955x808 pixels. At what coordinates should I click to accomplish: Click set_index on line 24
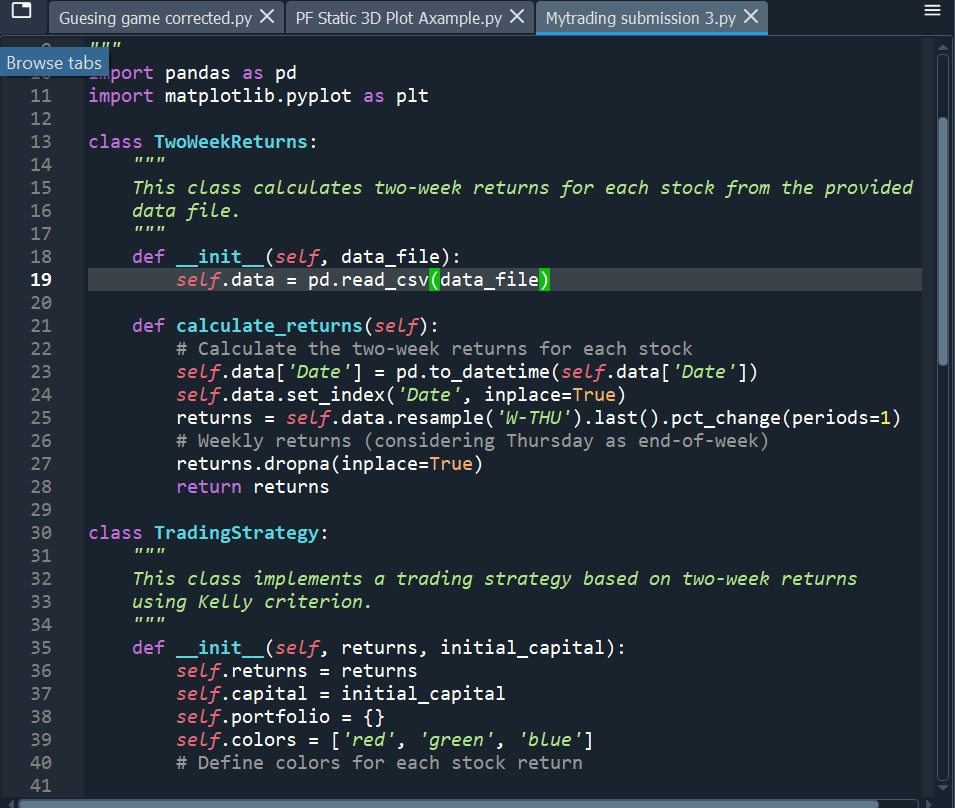[x=336, y=395]
